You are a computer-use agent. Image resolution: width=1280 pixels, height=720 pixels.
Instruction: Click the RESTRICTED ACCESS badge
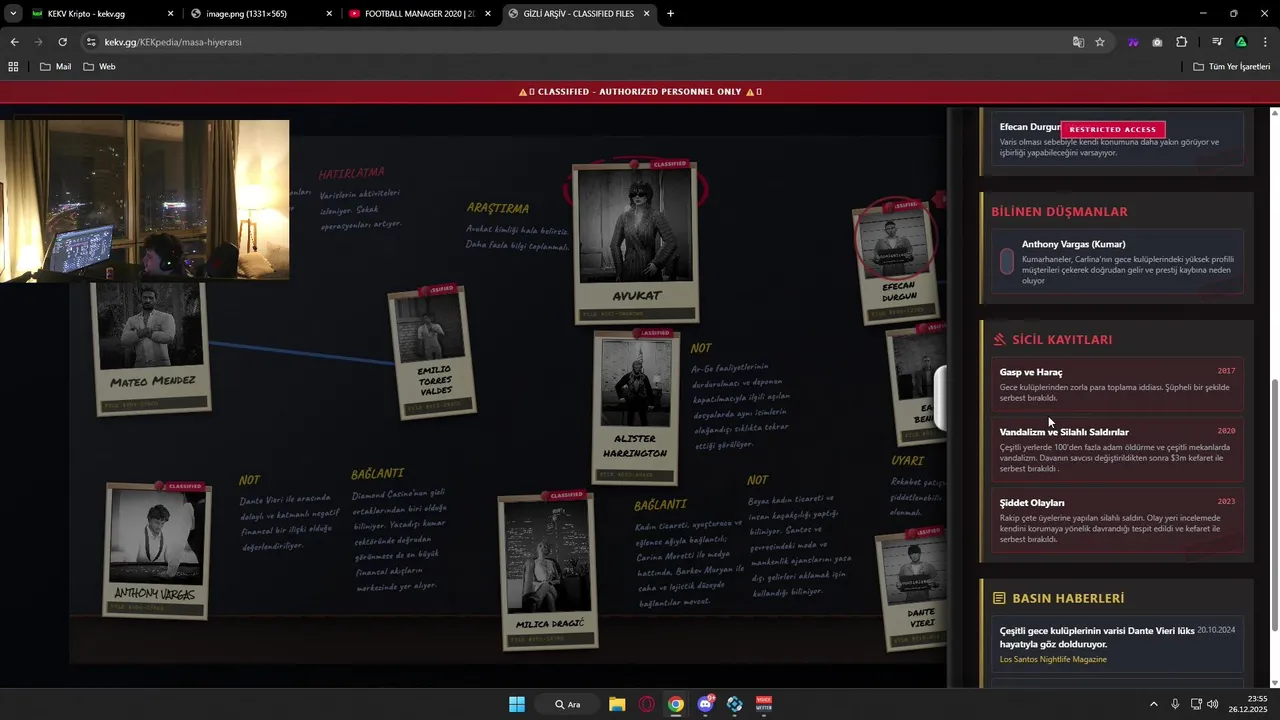[x=1113, y=129]
